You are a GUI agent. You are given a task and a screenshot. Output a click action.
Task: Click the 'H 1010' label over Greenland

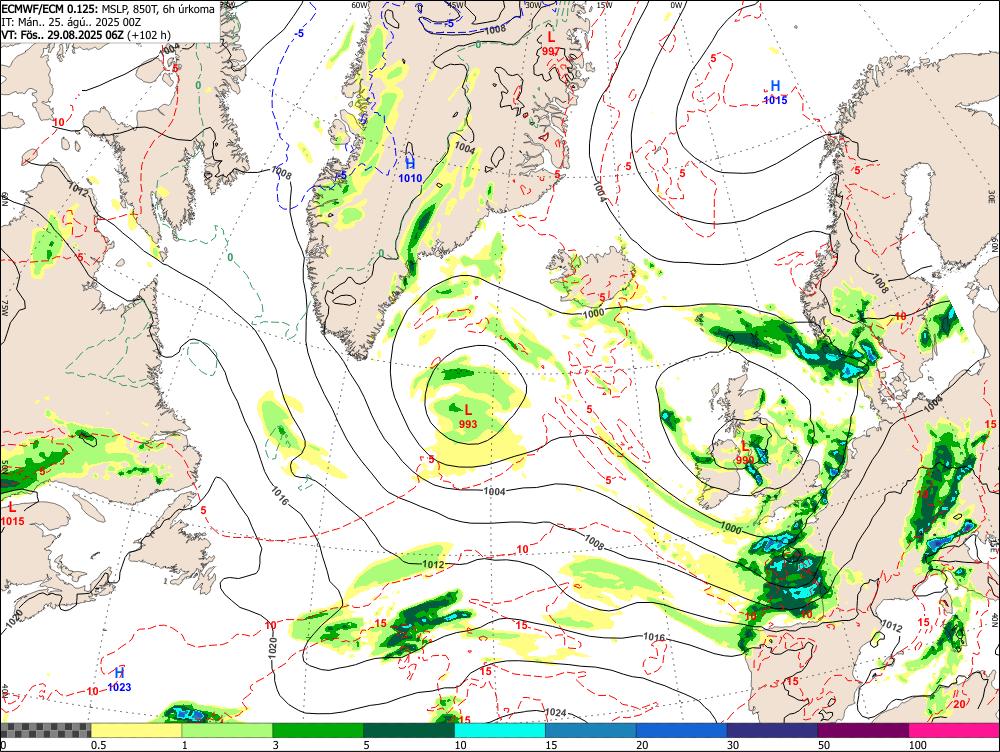(410, 171)
